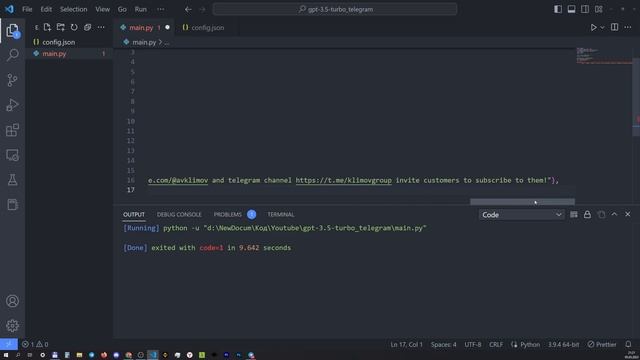
Task: Open editor more actions ellipsis
Action: point(628,27)
